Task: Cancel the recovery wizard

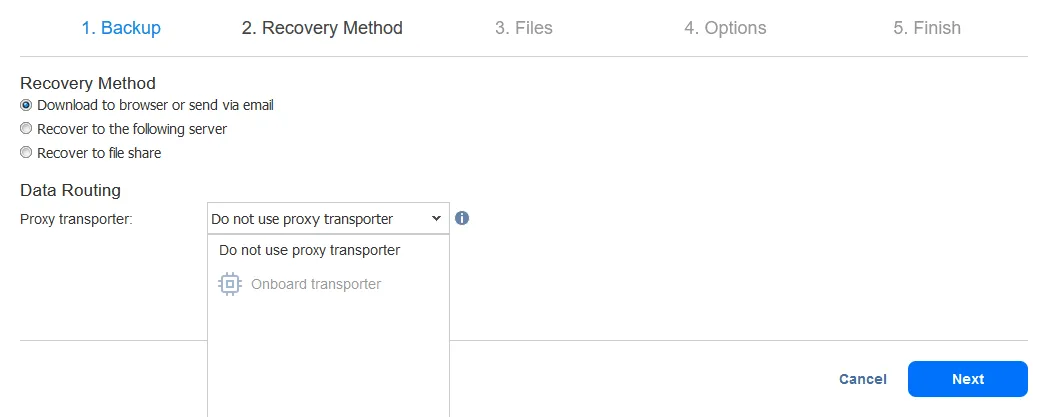Action: point(862,379)
